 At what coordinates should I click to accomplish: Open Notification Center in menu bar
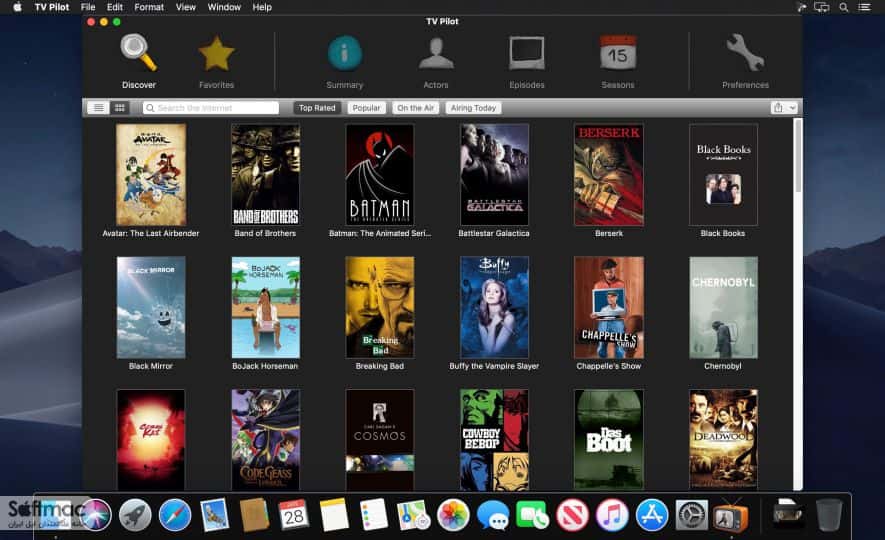864,7
